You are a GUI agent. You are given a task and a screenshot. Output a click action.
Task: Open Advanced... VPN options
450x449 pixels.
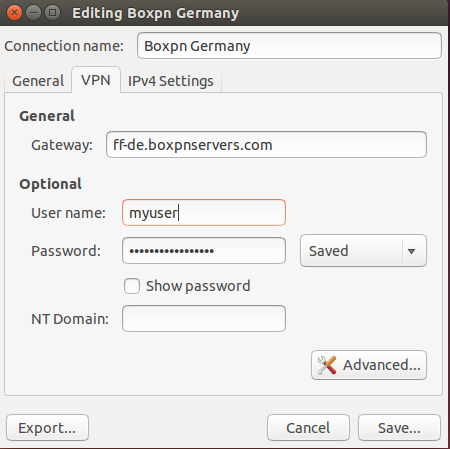369,365
